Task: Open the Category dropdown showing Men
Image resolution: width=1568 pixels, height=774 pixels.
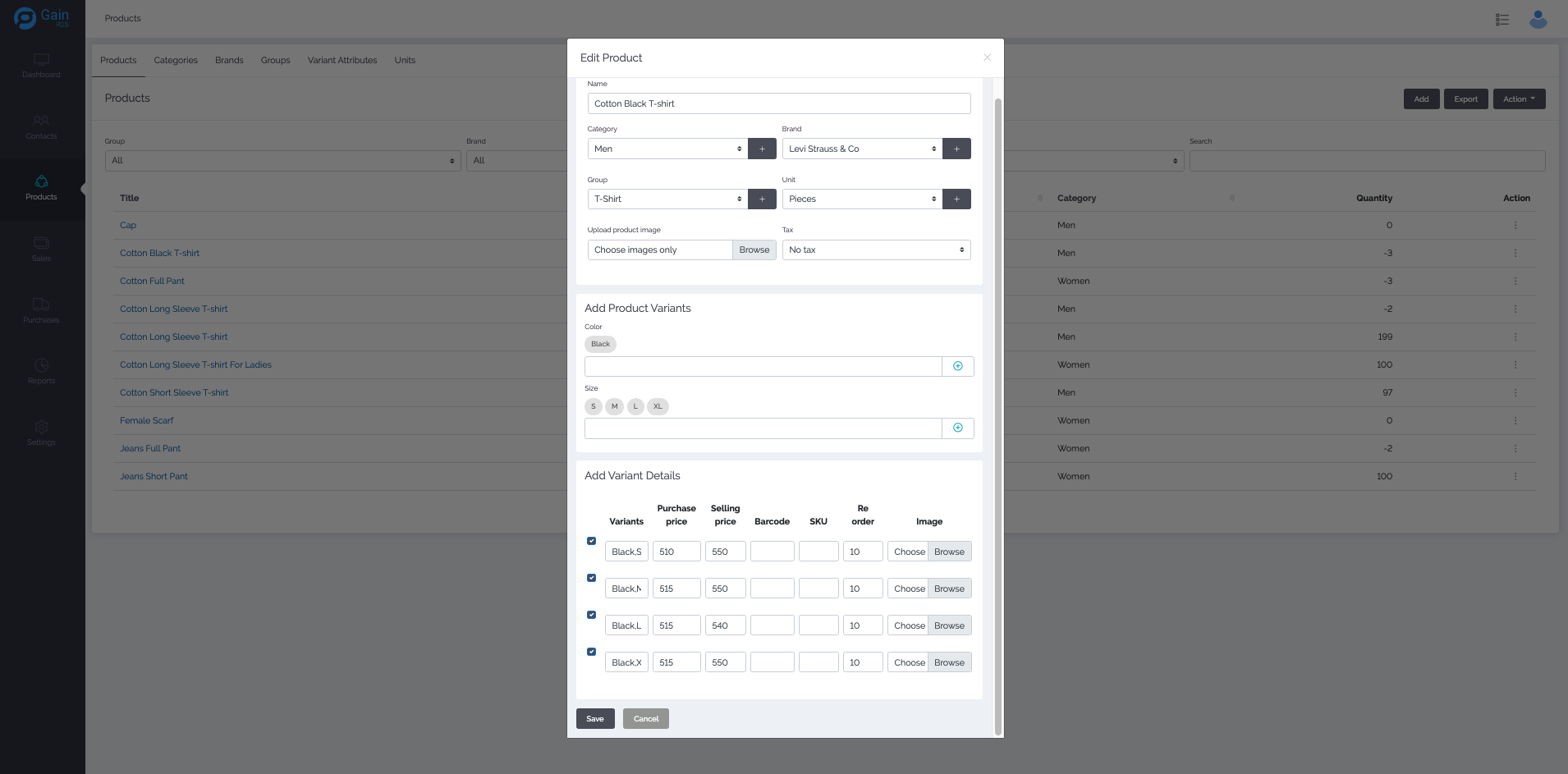Action: pos(667,149)
